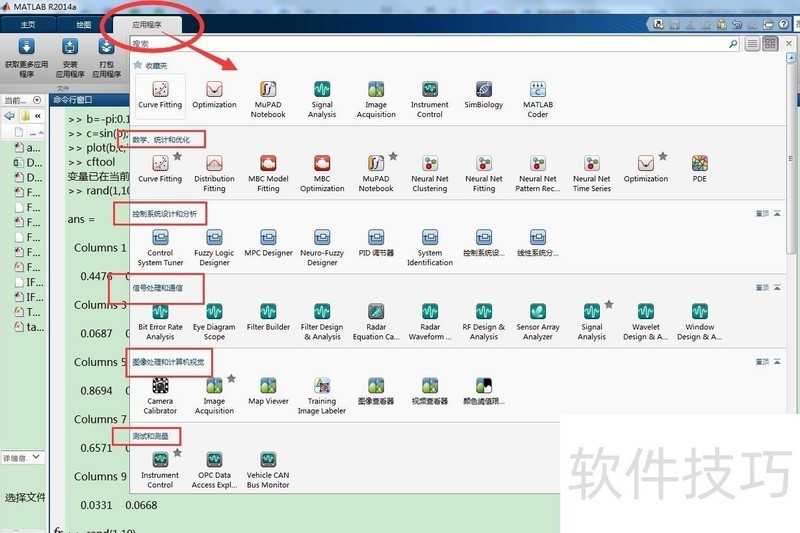800x533 pixels.
Task: Open System Identification app
Action: click(x=430, y=248)
